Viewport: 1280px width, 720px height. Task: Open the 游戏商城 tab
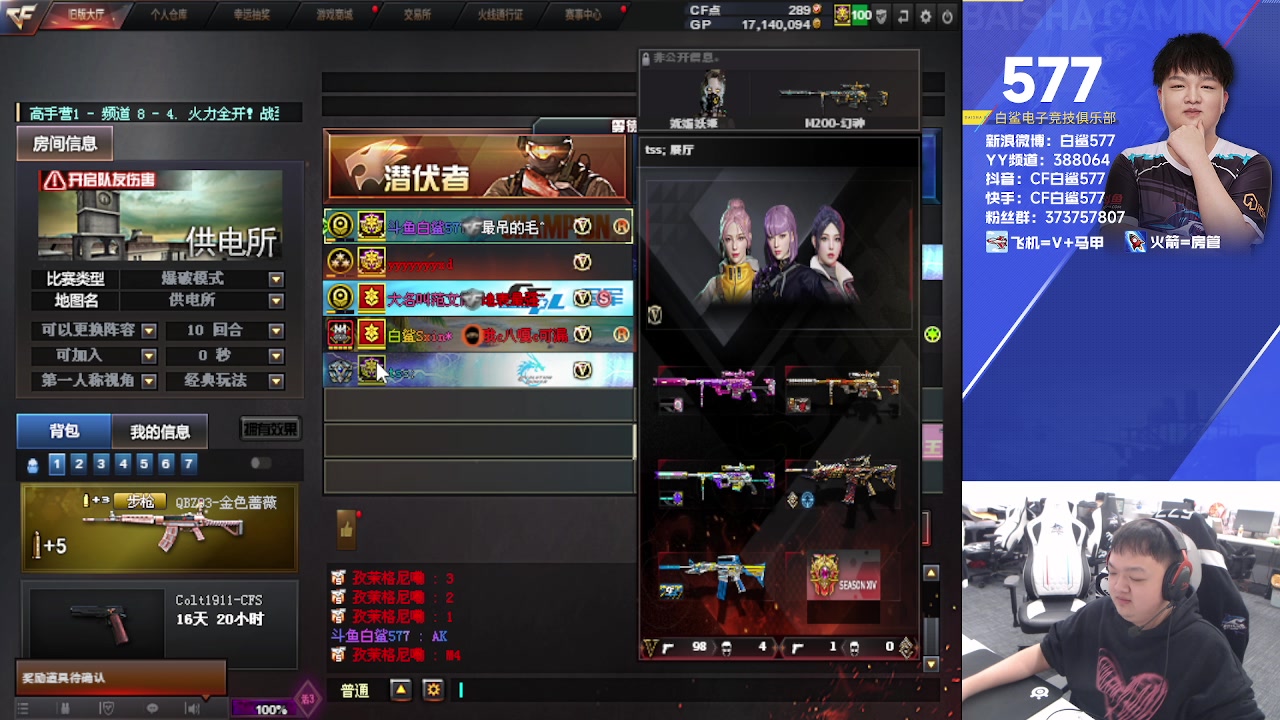click(x=334, y=14)
